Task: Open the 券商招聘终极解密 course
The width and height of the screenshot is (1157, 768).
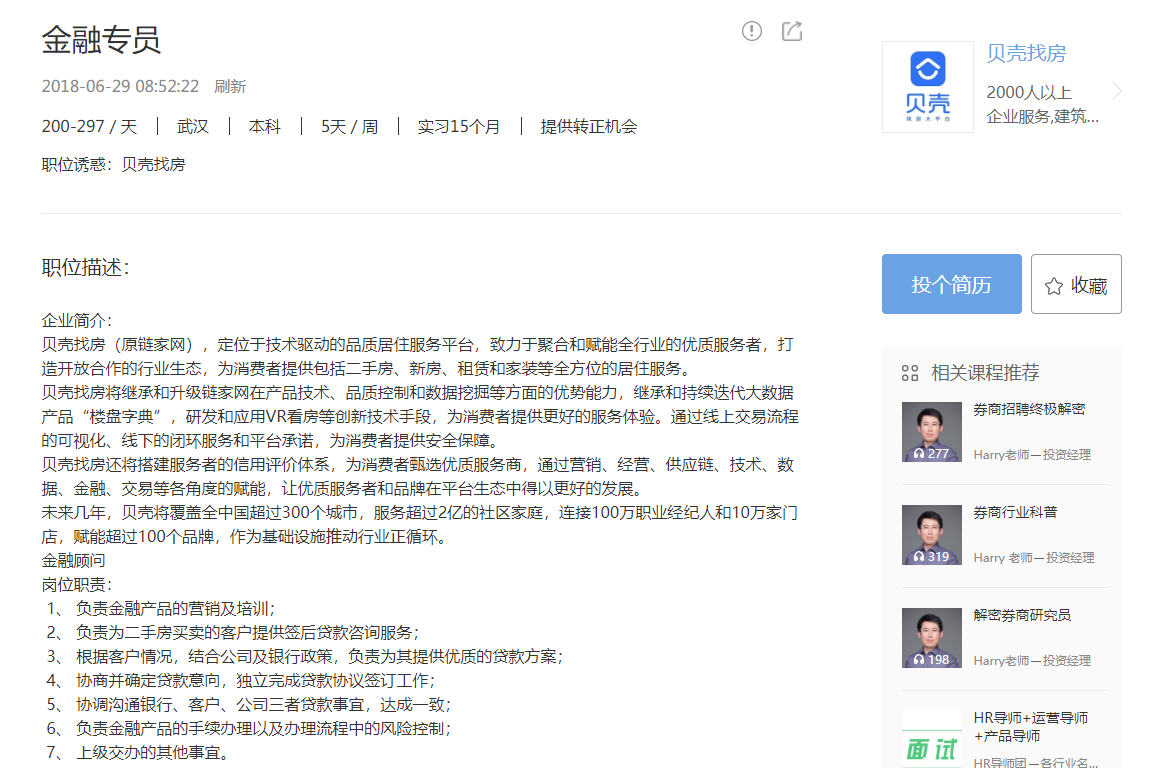Action: tap(1029, 409)
